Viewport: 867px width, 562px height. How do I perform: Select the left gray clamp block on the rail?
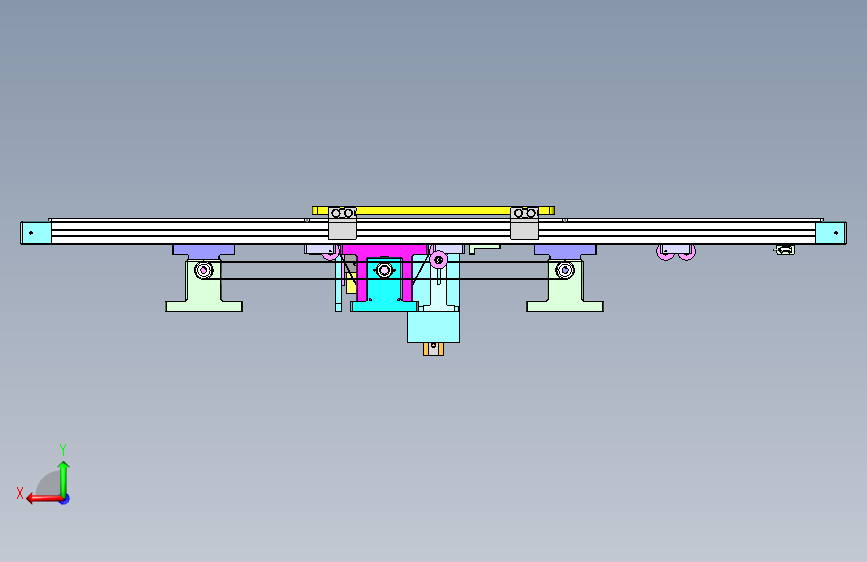click(x=342, y=223)
